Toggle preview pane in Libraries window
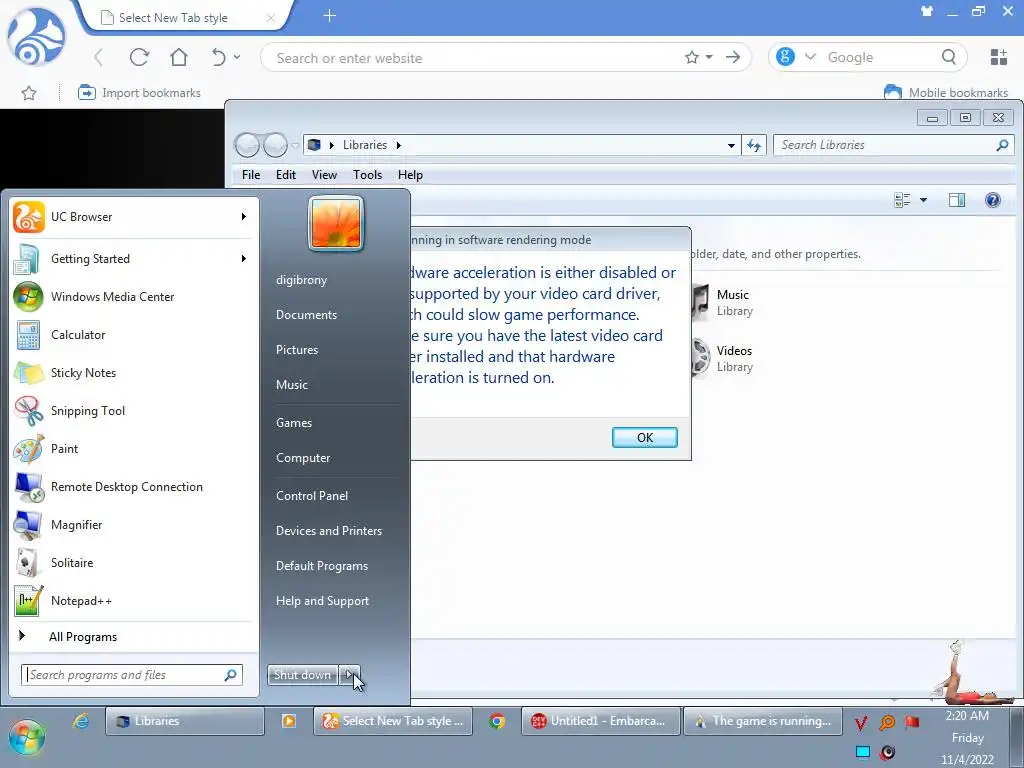Screen dimensions: 1024x768 tap(957, 200)
